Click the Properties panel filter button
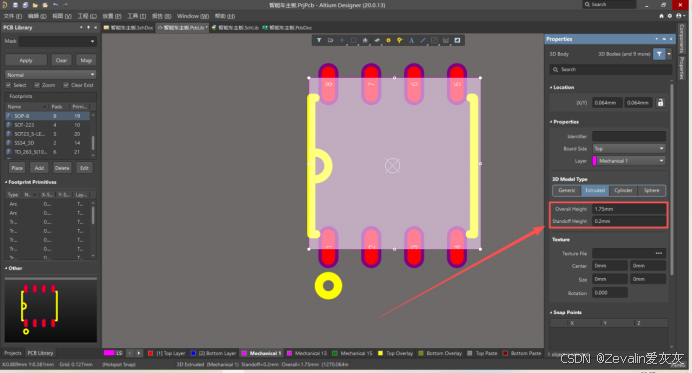Viewport: 692px width, 373px height. click(x=659, y=54)
